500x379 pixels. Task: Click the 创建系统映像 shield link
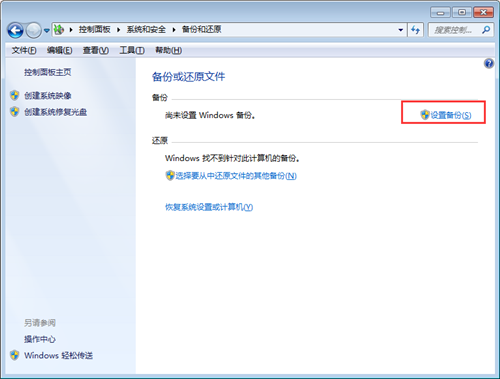click(48, 96)
